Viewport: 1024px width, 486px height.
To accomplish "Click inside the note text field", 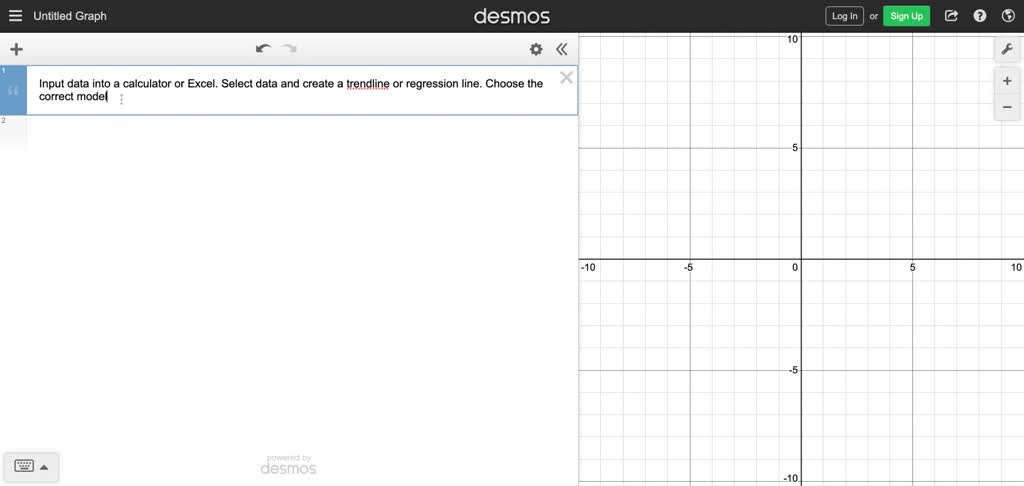I will [291, 90].
